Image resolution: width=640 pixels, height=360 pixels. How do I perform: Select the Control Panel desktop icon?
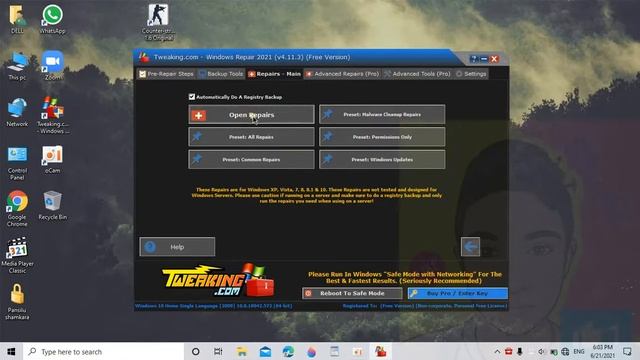point(17,162)
